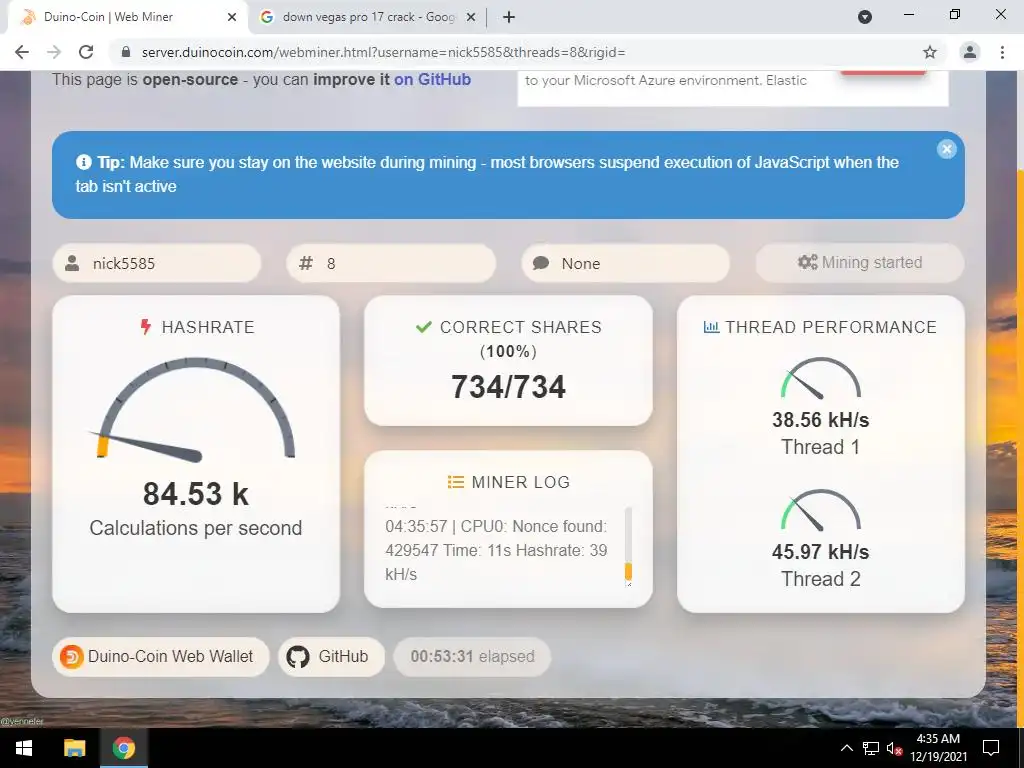Click the gears icon beside Mining started

[x=808, y=262]
